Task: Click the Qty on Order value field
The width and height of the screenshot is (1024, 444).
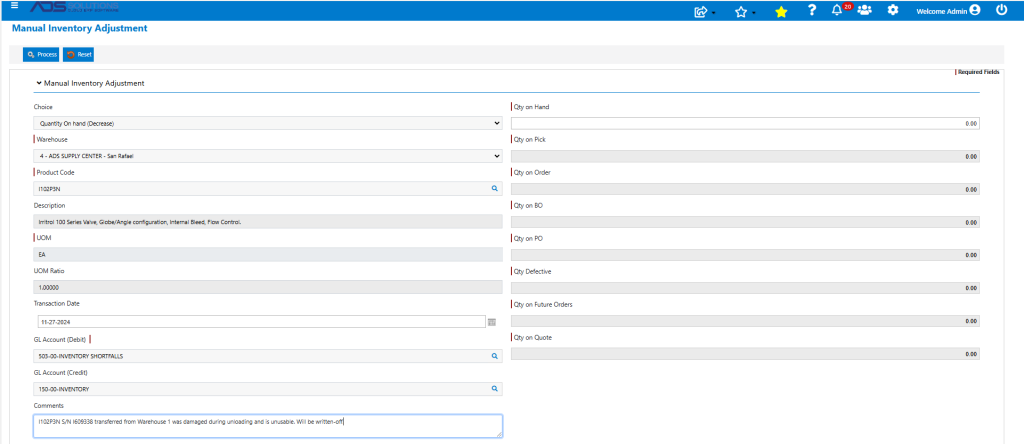Action: pos(745,189)
